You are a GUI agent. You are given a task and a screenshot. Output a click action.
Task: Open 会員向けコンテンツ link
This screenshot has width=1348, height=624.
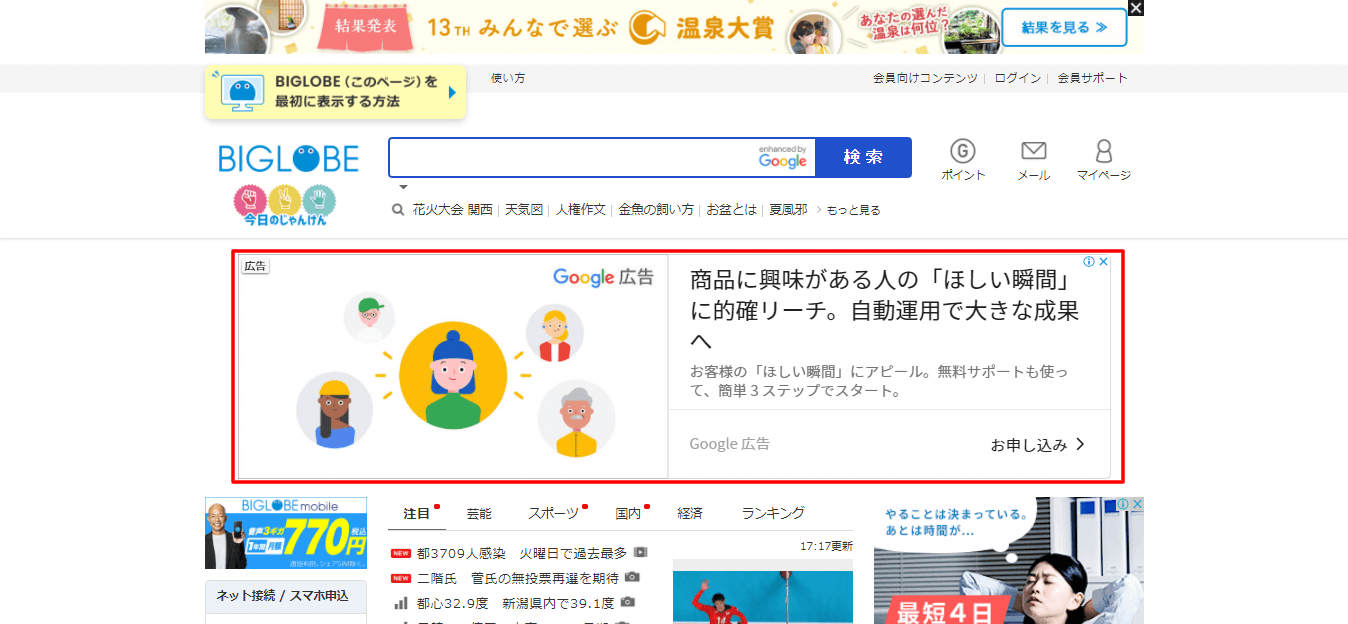pos(925,78)
